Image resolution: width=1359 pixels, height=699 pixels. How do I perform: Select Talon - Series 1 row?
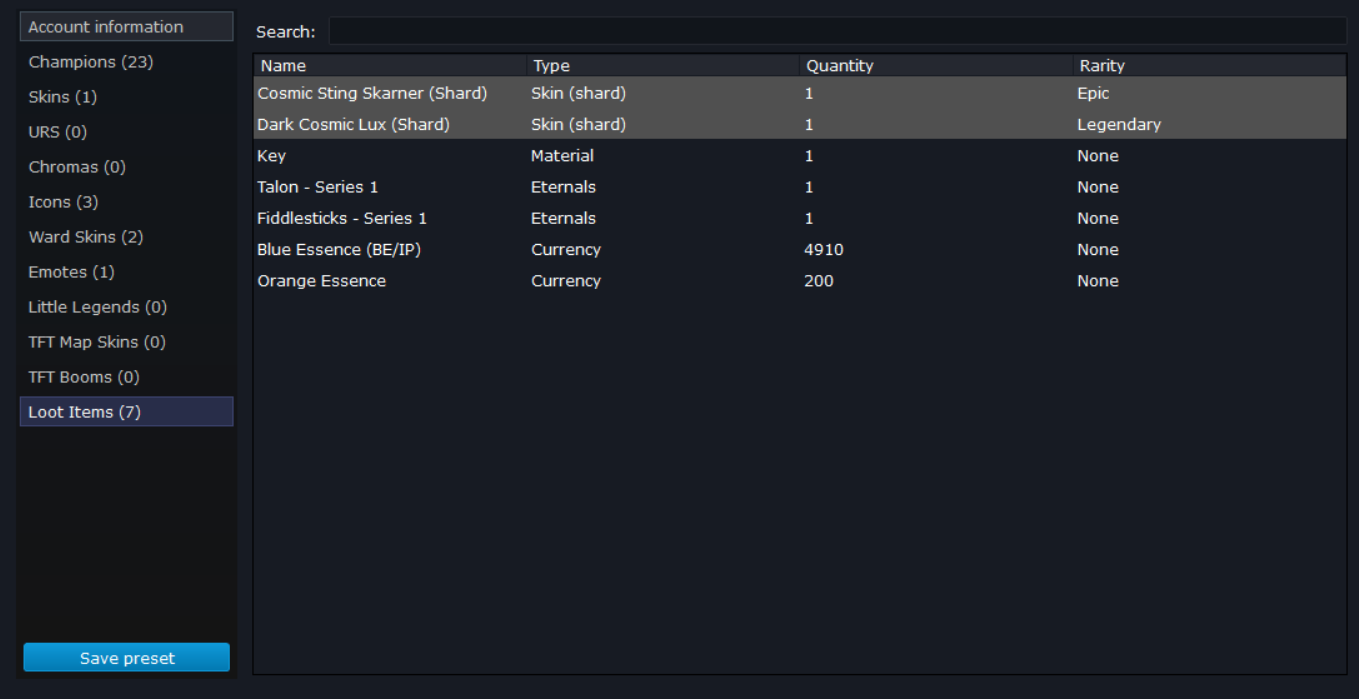coord(799,187)
